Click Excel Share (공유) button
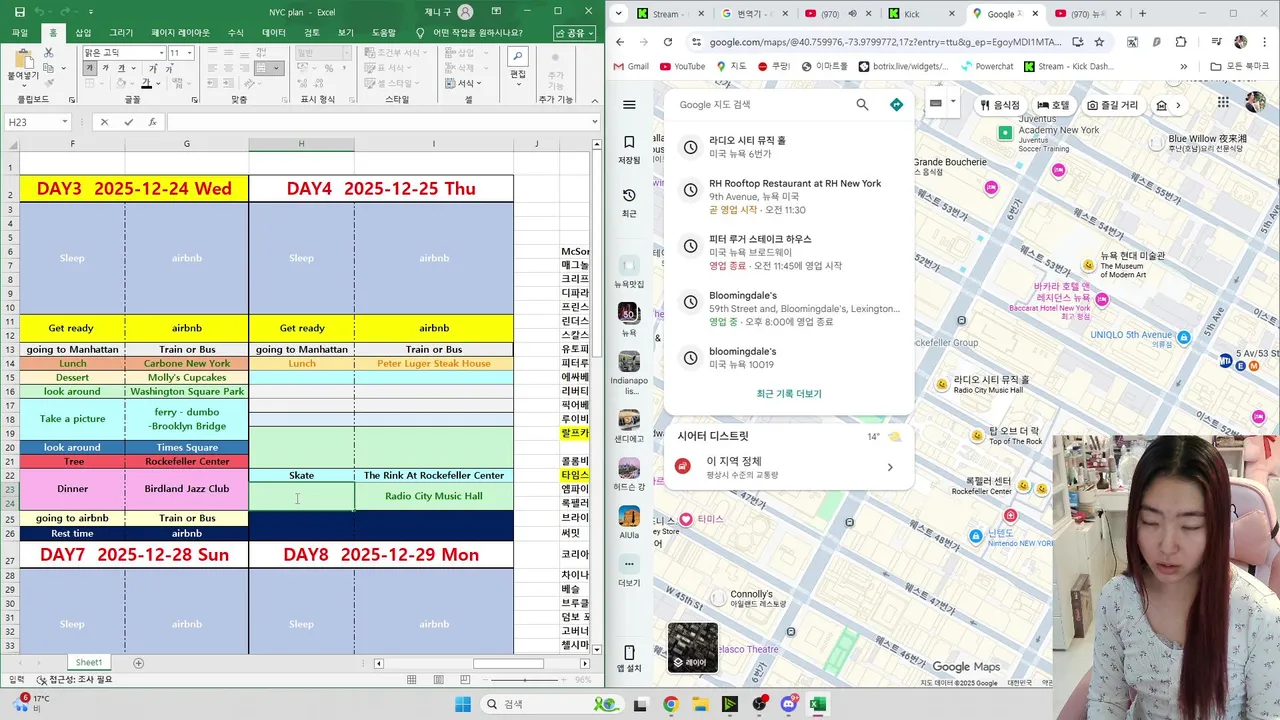Viewport: 1280px width, 720px height. coord(575,33)
